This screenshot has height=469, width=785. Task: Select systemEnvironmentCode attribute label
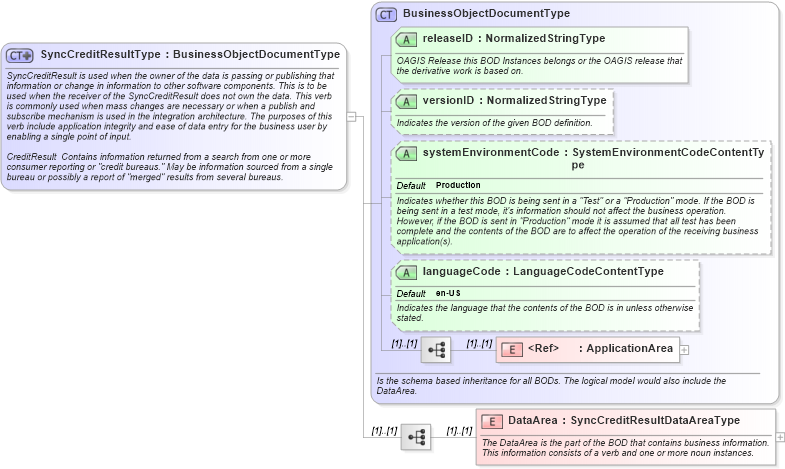[x=593, y=158]
